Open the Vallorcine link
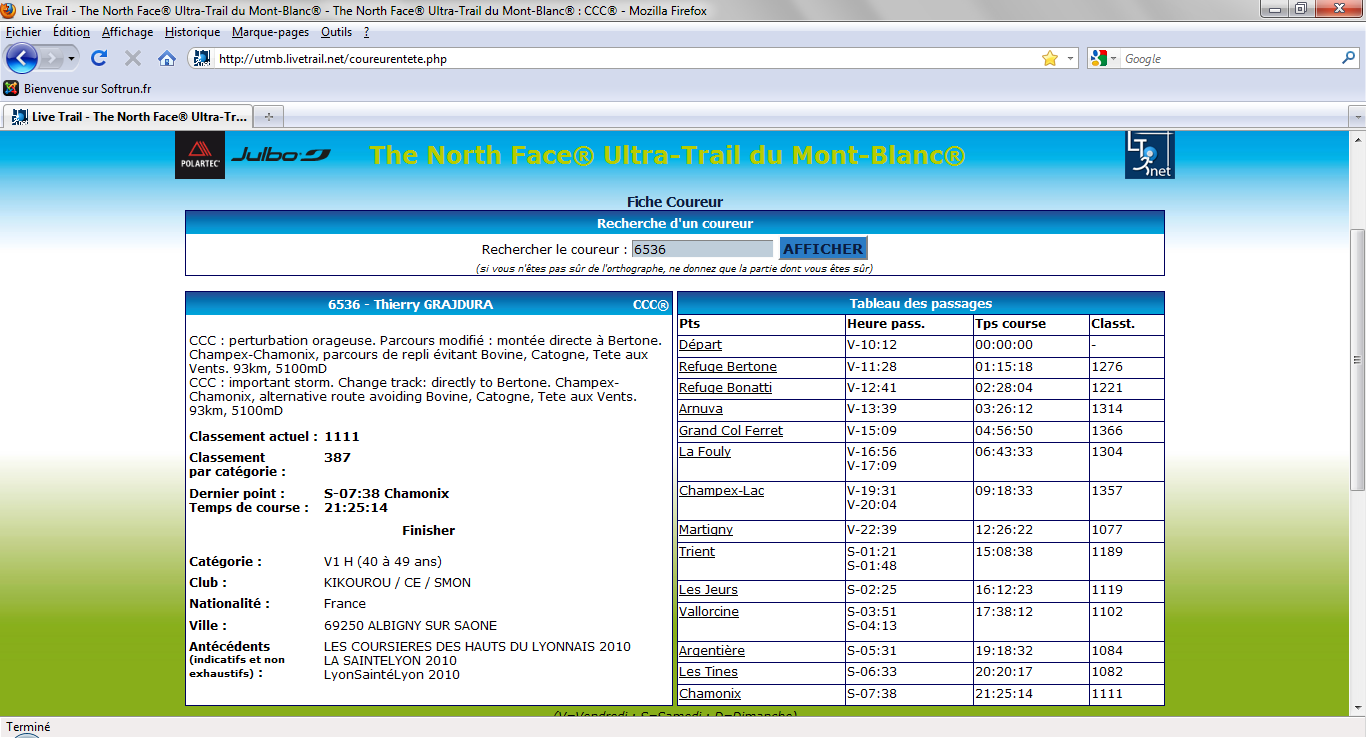Viewport: 1366px width, 738px height. click(x=709, y=612)
